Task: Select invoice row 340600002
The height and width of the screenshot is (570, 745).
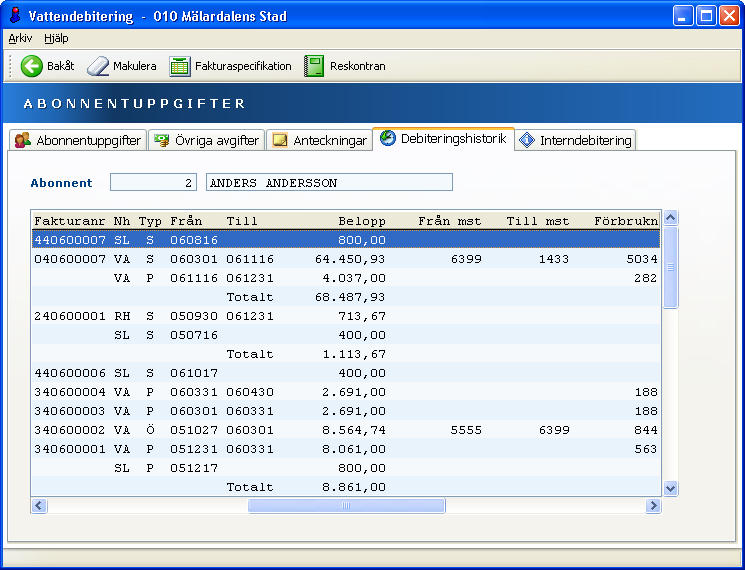Action: [x=346, y=430]
